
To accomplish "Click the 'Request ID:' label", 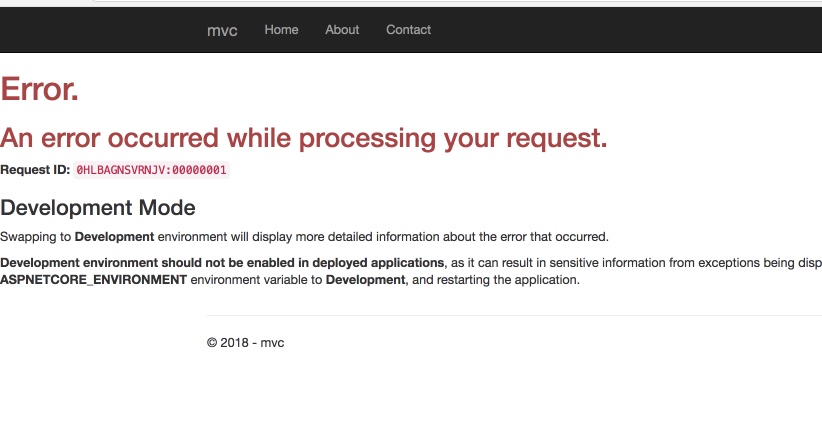I will pyautogui.click(x=35, y=170).
